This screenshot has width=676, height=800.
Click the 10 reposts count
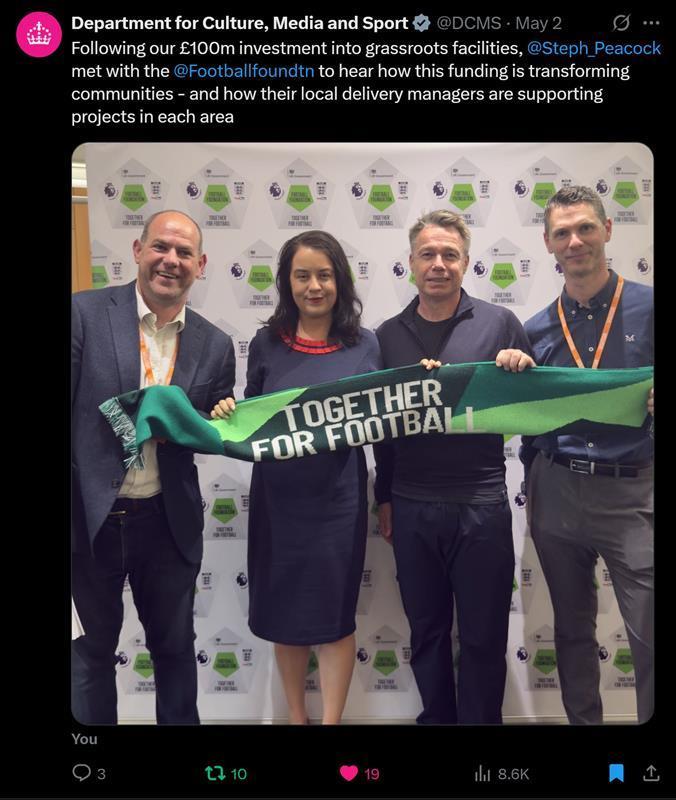click(239, 774)
